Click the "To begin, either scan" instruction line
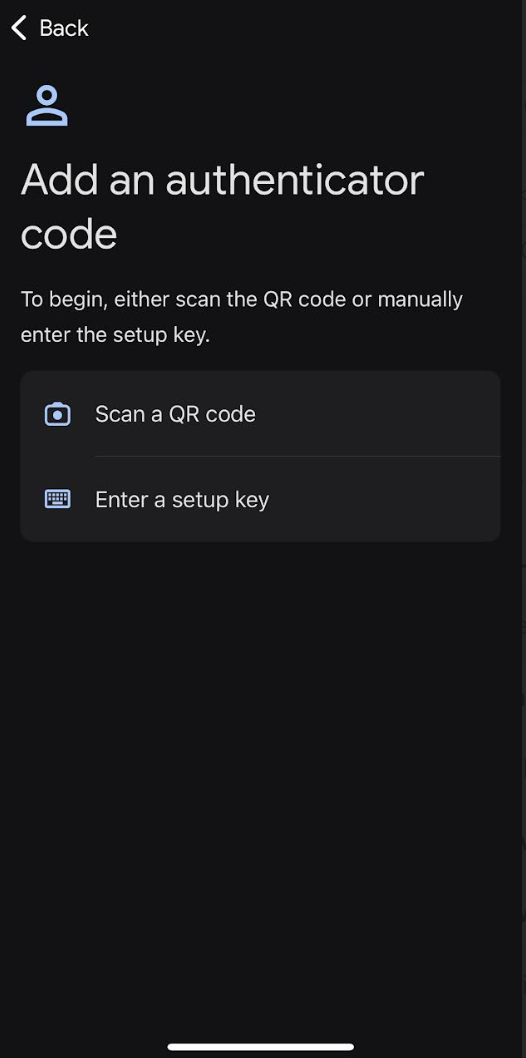This screenshot has height=1058, width=526. [241, 299]
